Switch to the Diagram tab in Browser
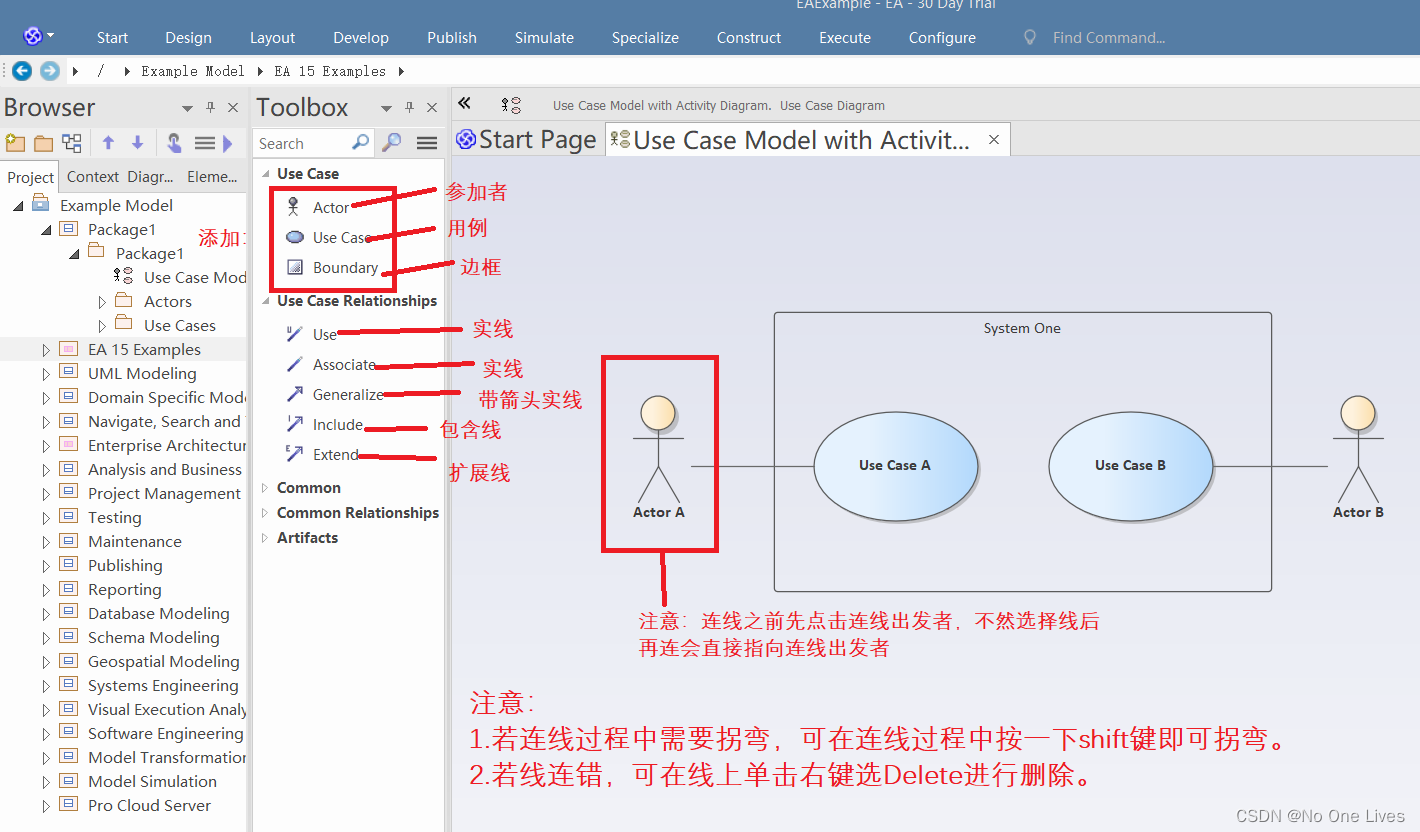Viewport: 1420px width, 832px height. click(x=151, y=176)
